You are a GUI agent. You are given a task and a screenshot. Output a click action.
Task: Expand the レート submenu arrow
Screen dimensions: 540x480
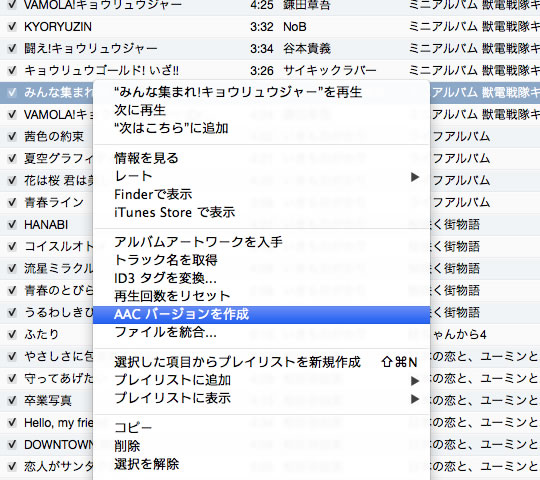(415, 177)
